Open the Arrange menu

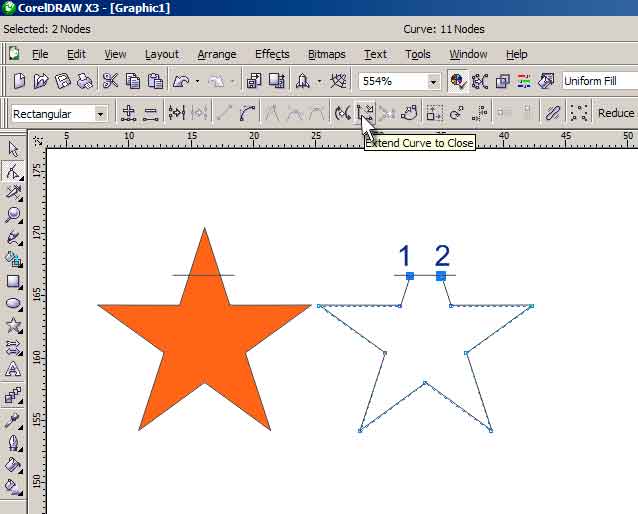point(217,54)
